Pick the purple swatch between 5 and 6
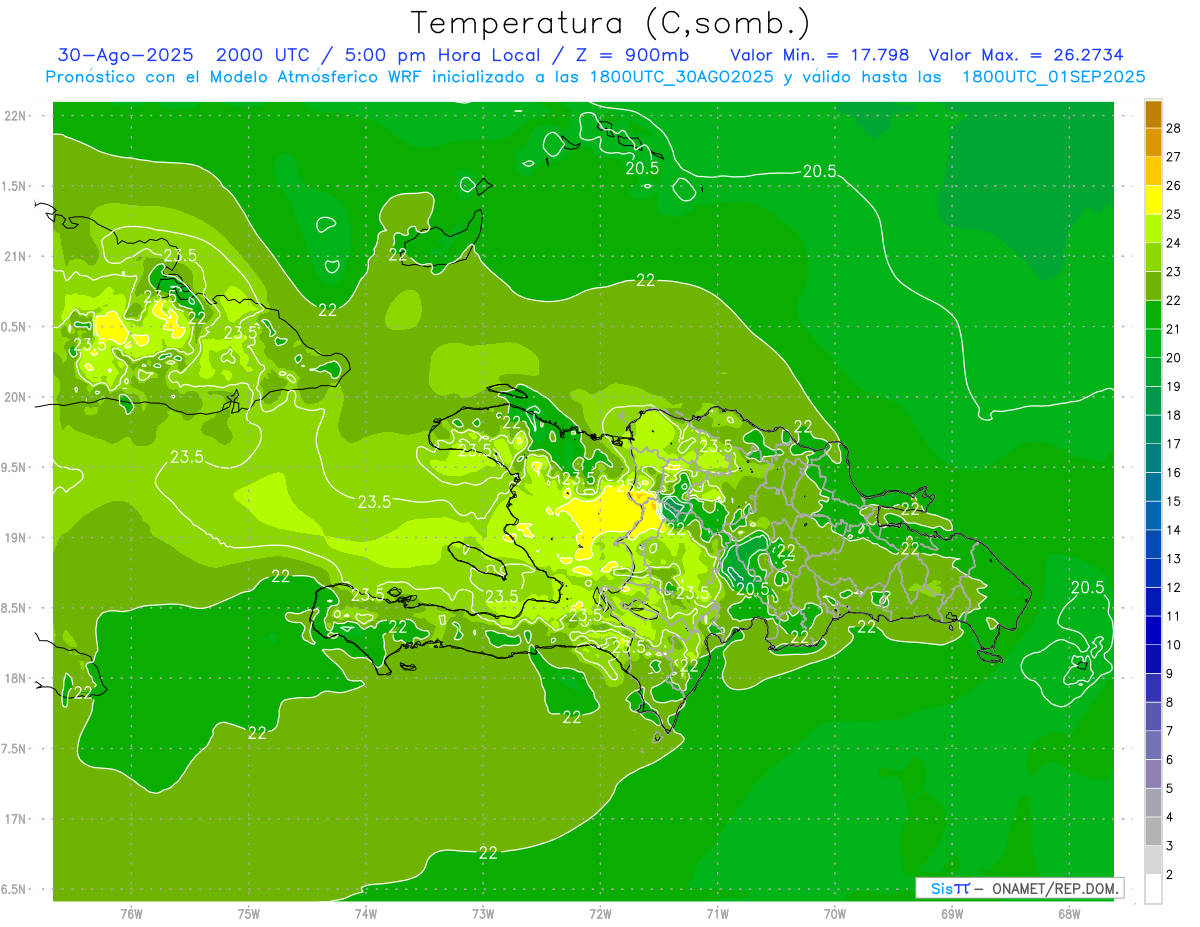The image size is (1200, 927). (1153, 775)
